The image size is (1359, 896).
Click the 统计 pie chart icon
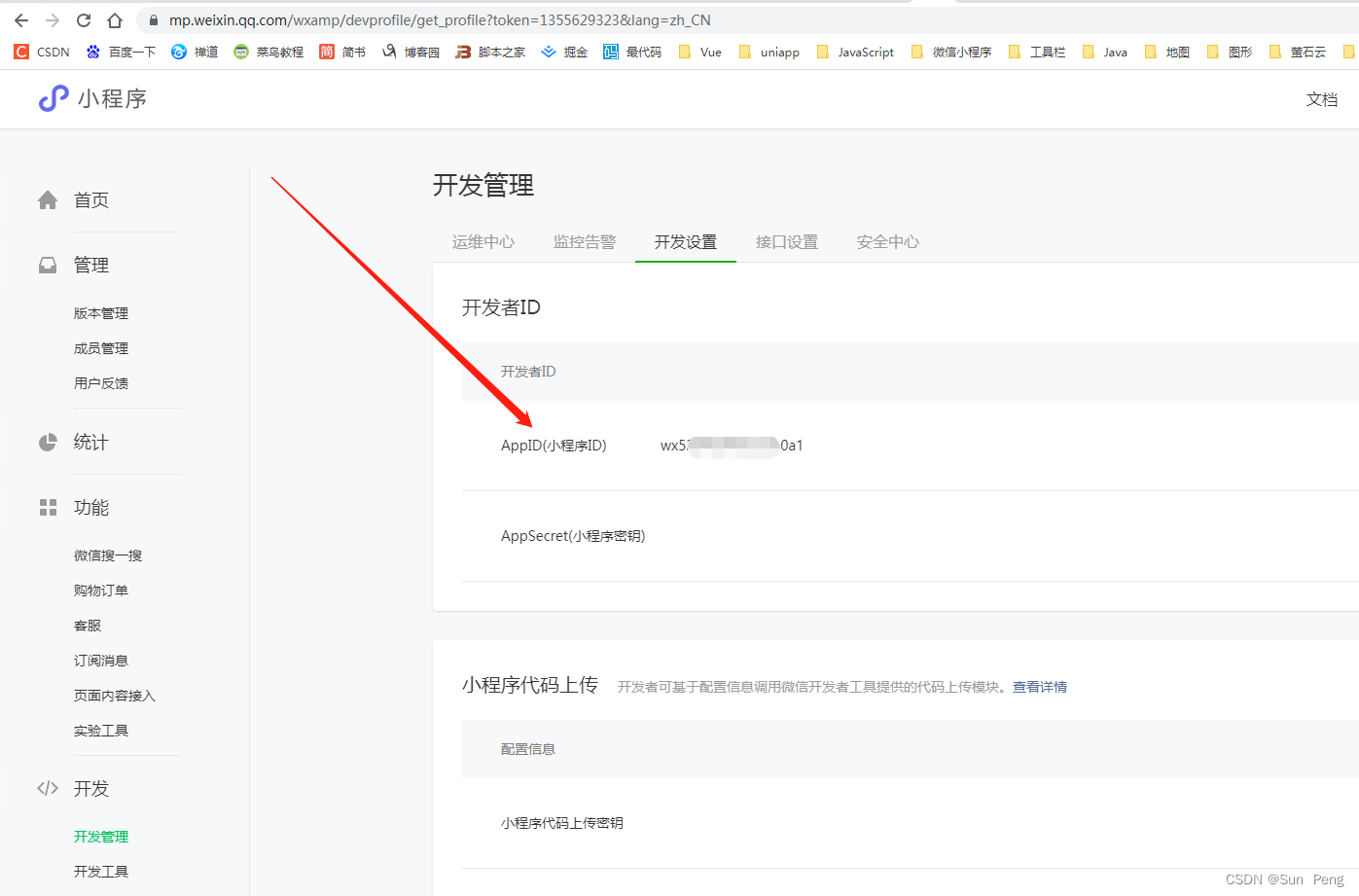pyautogui.click(x=48, y=443)
